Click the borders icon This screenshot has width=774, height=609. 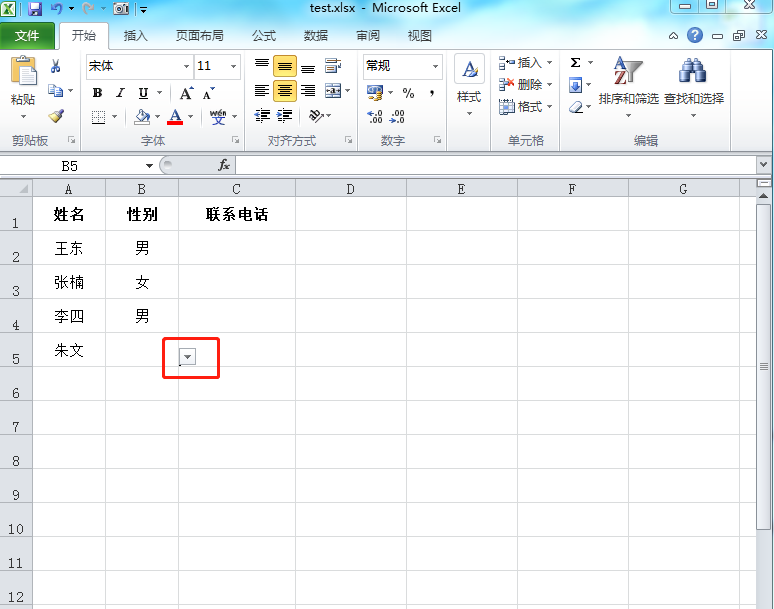pos(98,117)
